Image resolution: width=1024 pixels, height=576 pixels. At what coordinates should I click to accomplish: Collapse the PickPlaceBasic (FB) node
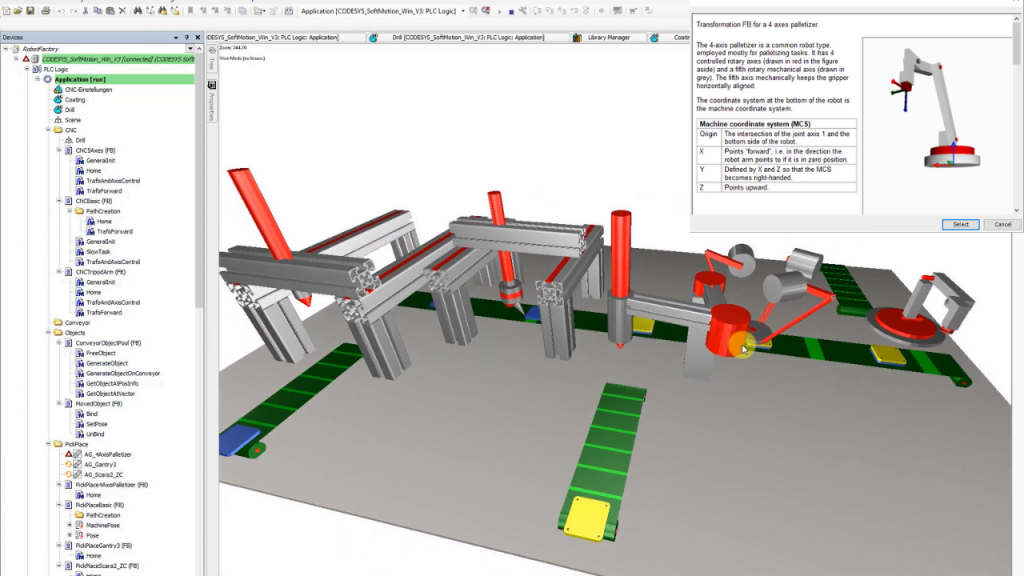58,505
